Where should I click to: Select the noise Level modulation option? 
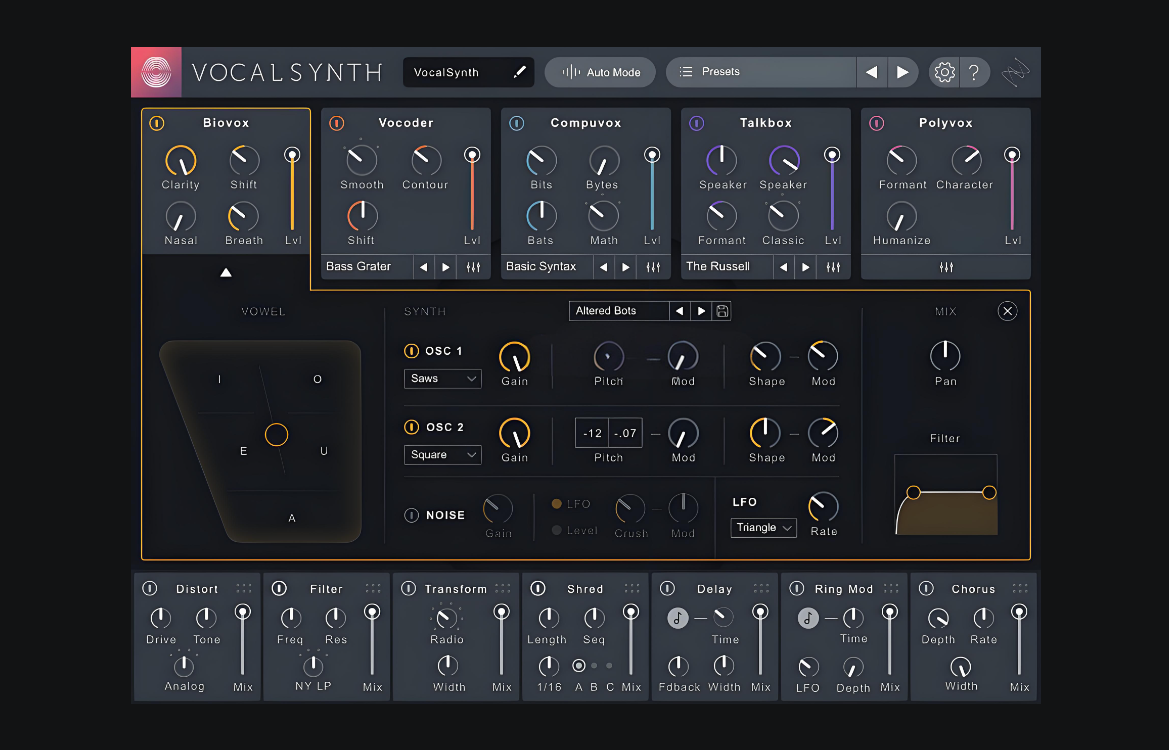556,531
